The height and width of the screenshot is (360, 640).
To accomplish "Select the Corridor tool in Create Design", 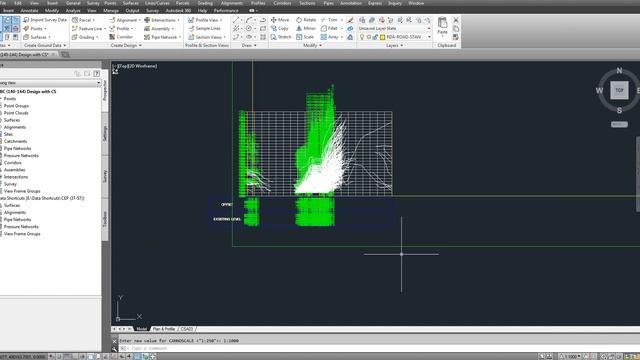I will pos(121,37).
